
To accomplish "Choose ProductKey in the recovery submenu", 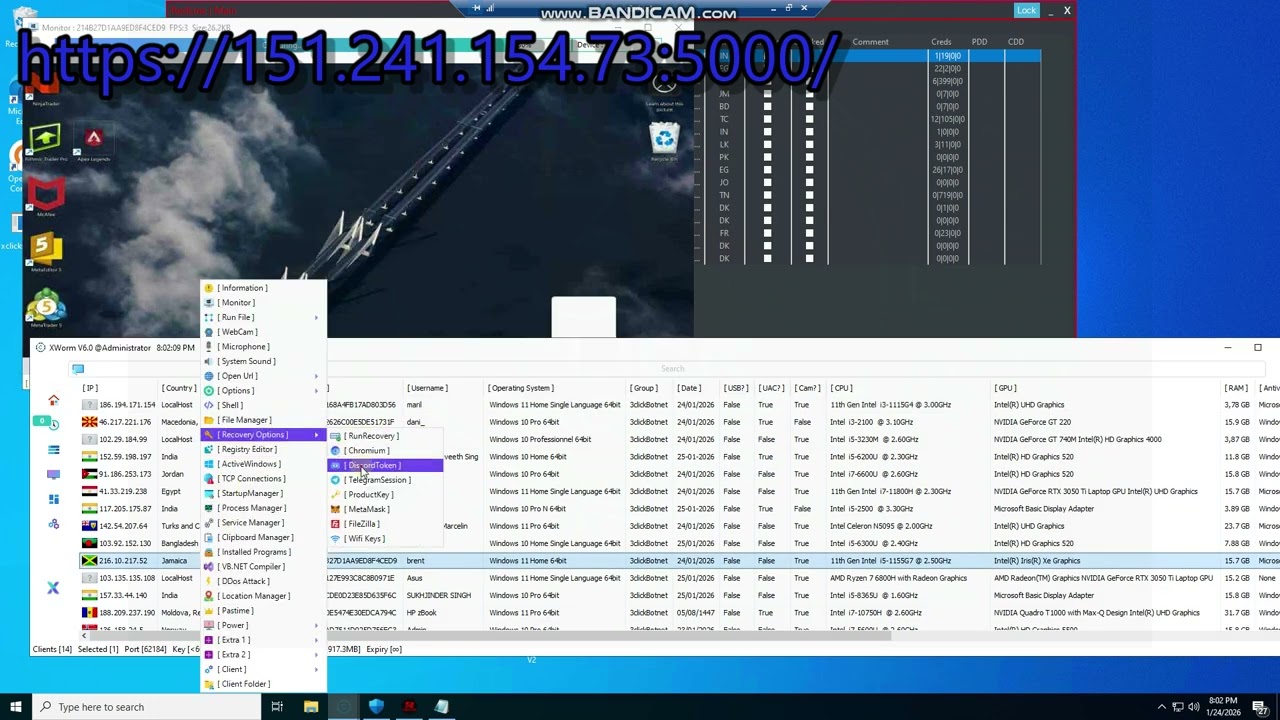I will 385,495.
